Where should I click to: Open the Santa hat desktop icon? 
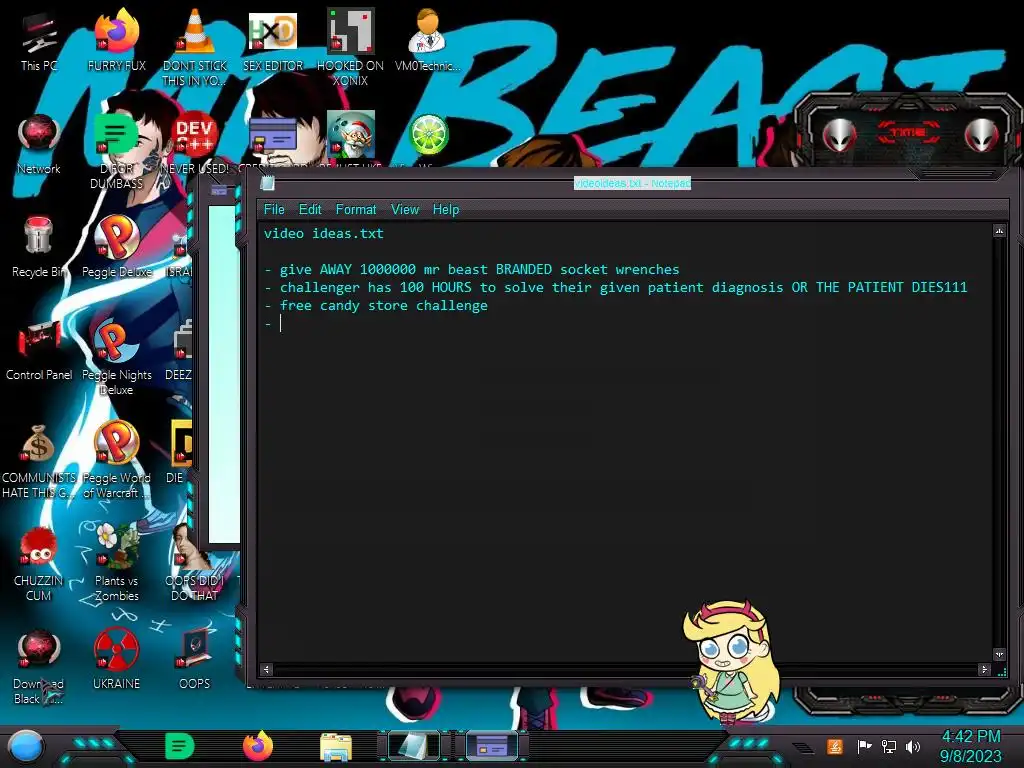[x=351, y=135]
